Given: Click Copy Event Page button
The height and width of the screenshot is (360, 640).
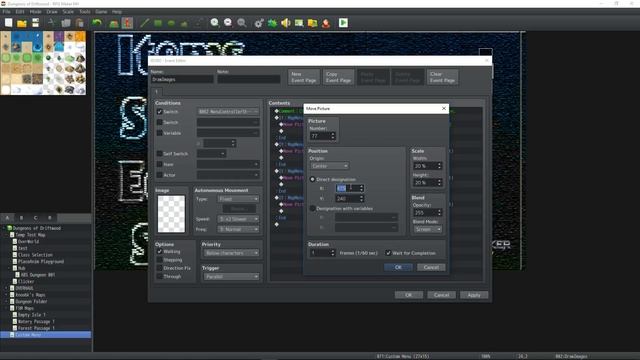Looking at the screenshot, I should click(338, 77).
